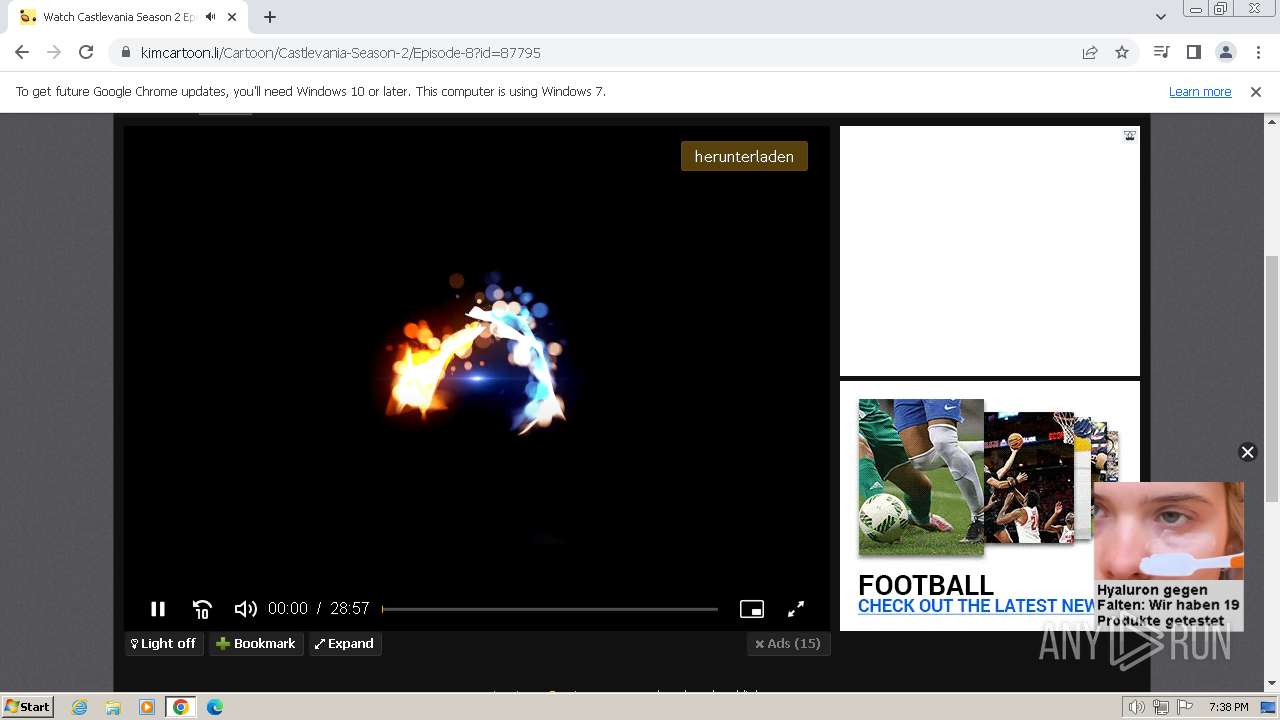The image size is (1280, 720).
Task: Select the kimcartoon URL address bar
Action: [600, 52]
